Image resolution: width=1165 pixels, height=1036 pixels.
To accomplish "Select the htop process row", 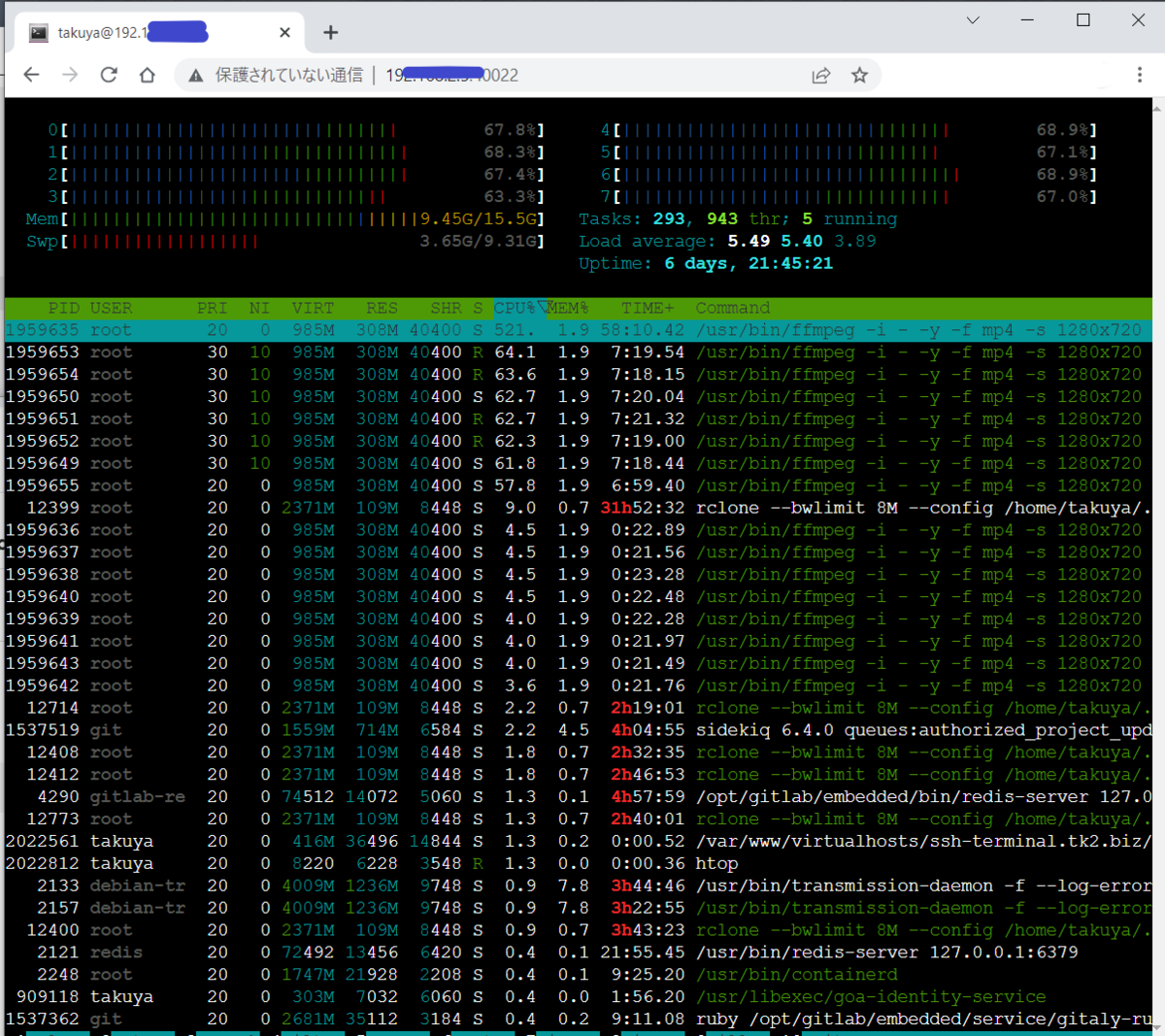I will tap(579, 863).
